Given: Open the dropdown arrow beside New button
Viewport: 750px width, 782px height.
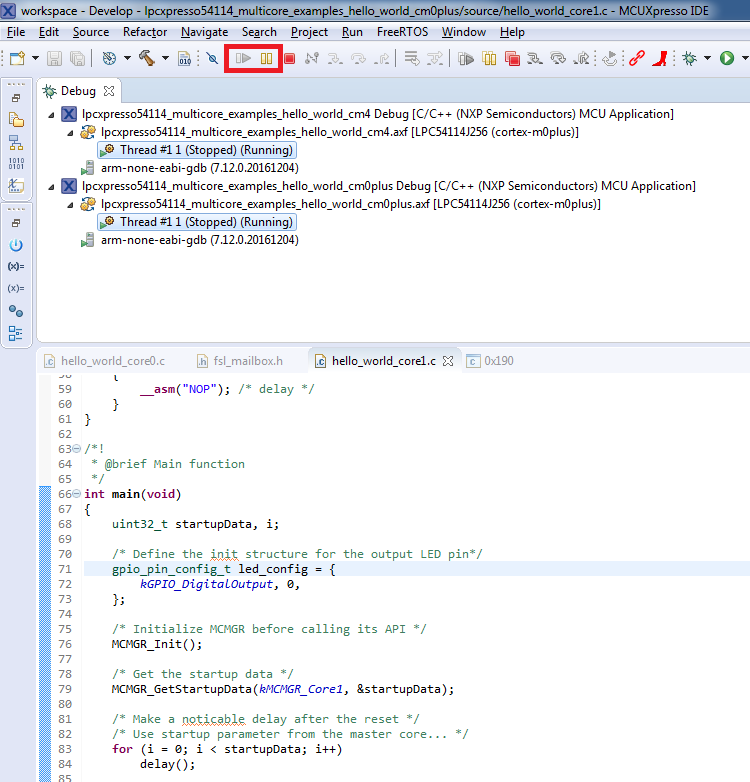Looking at the screenshot, I should point(35,59).
